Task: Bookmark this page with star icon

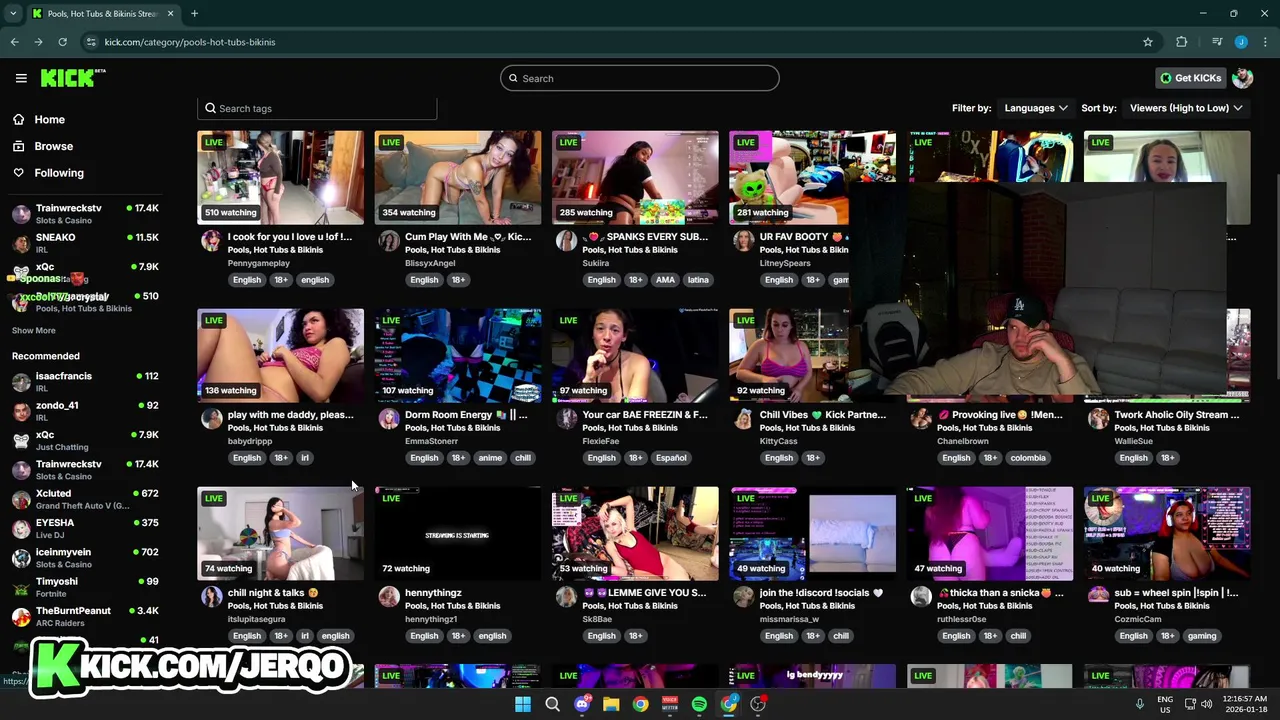Action: [1148, 42]
